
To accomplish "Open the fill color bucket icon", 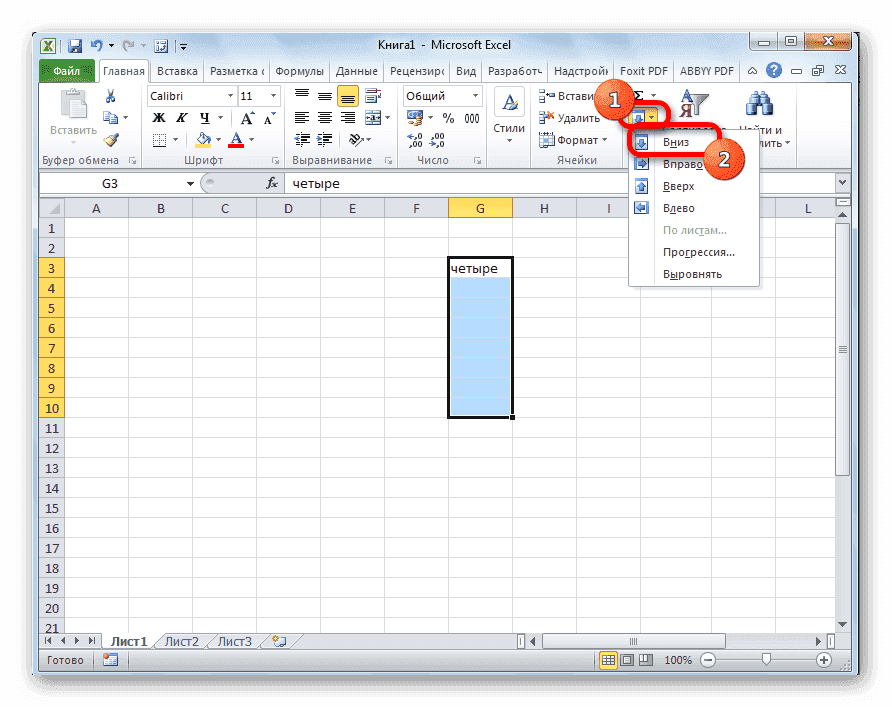I will pos(203,139).
